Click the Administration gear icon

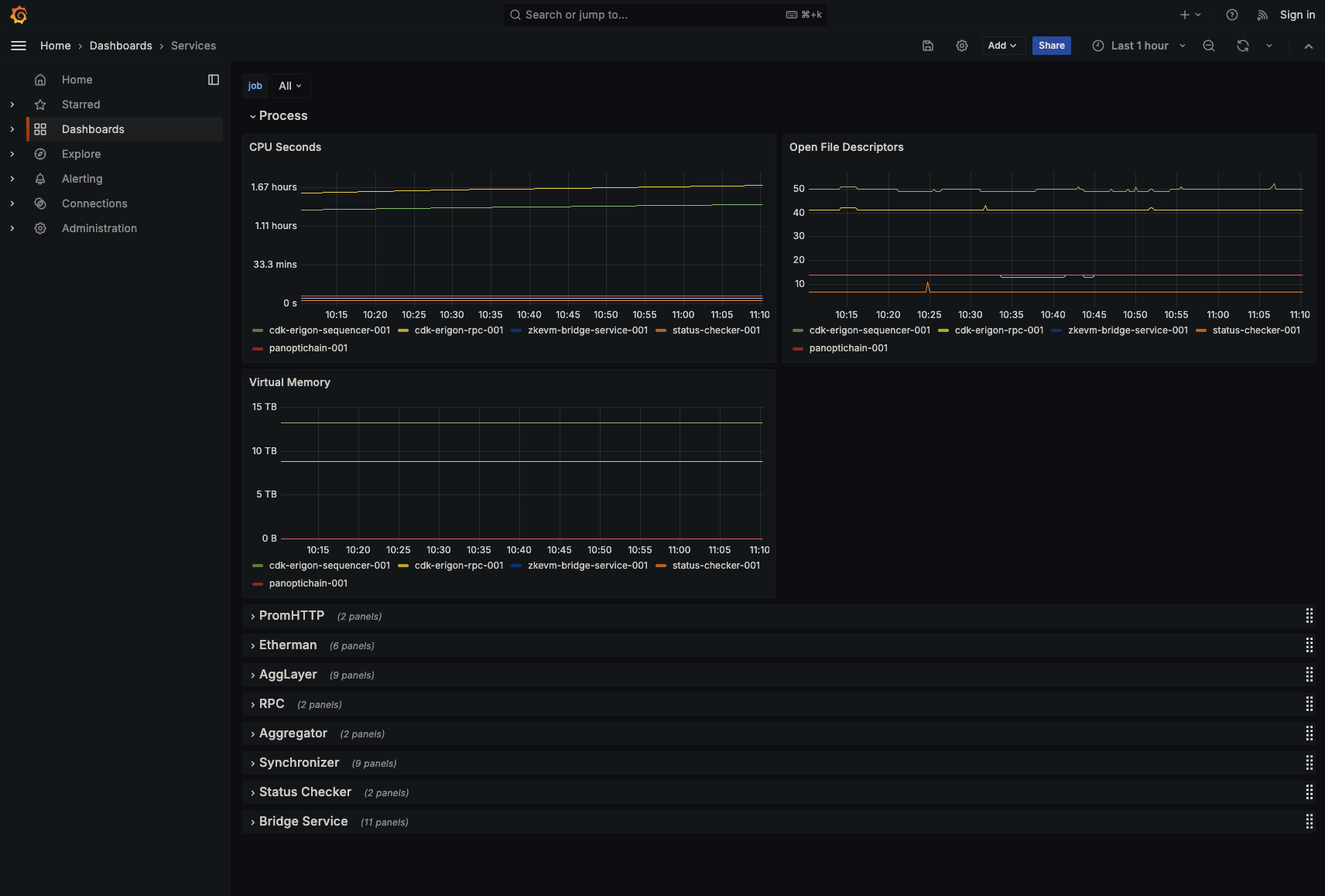pos(40,228)
